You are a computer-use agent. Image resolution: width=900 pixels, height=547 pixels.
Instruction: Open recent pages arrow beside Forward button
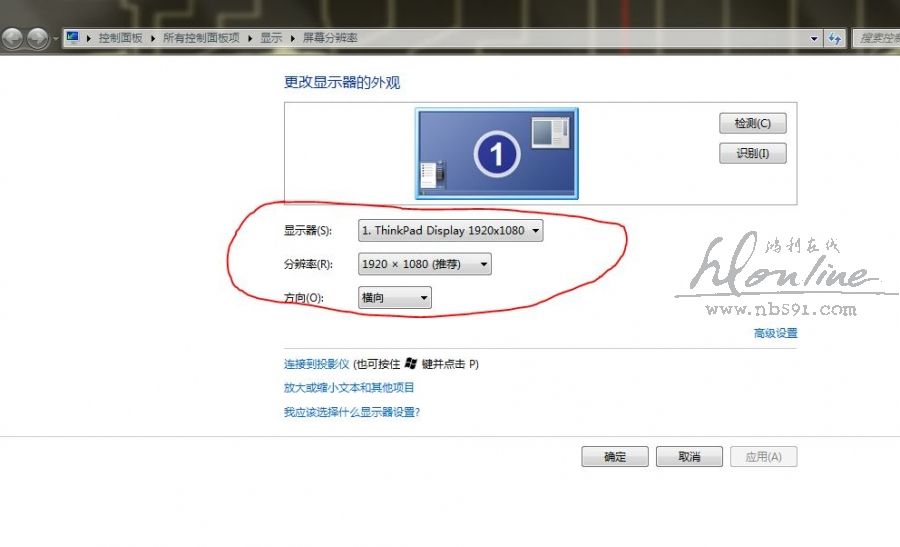click(55, 38)
